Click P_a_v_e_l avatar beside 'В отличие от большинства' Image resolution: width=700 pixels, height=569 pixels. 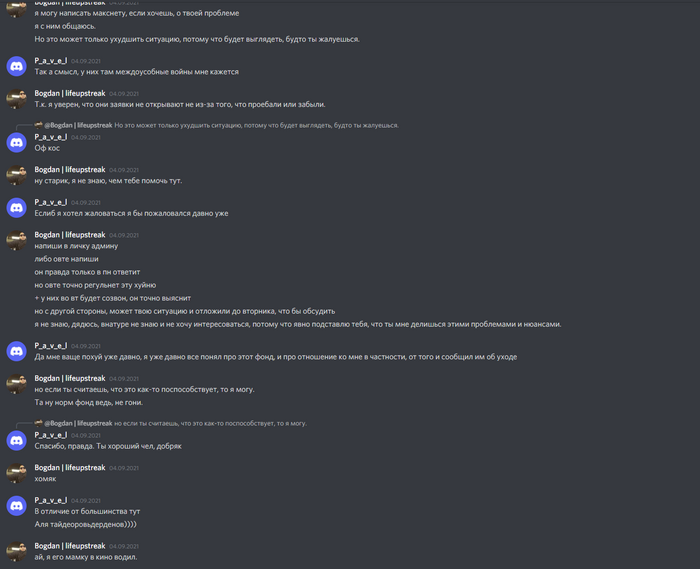[17, 506]
